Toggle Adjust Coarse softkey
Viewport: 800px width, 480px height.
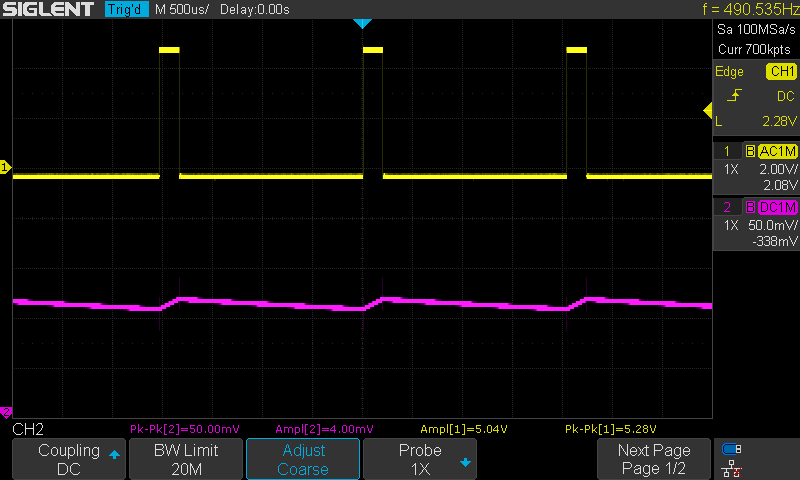pos(303,459)
